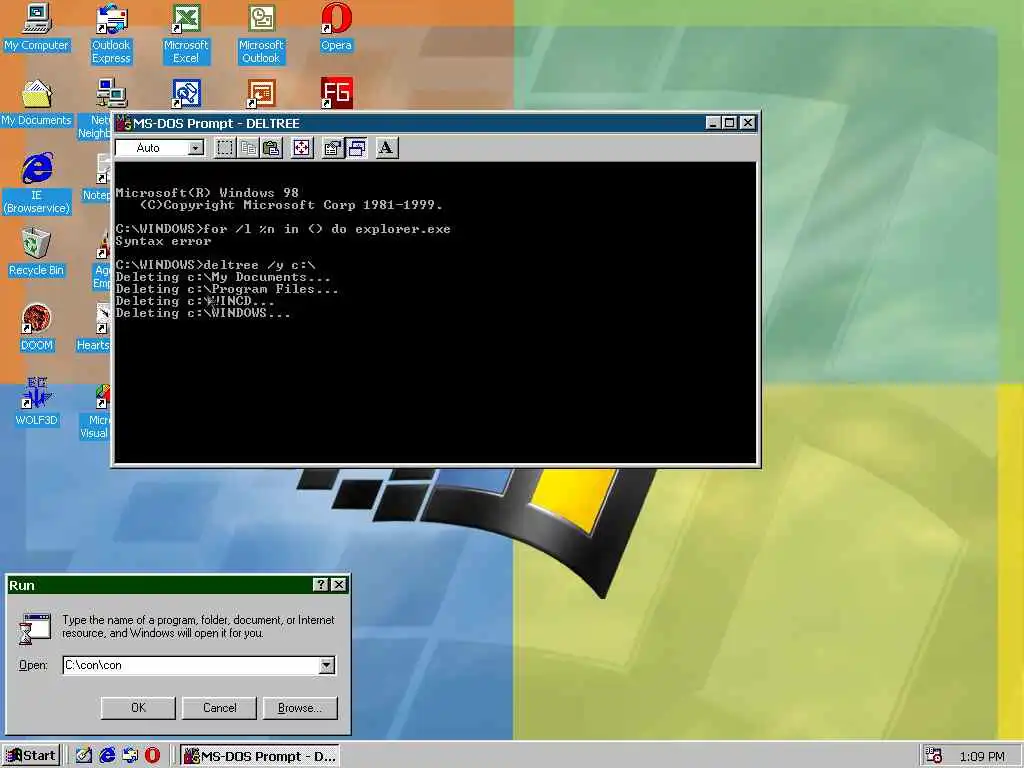Select the WOLF3D desktop shortcut
The image size is (1024, 768).
coord(37,402)
